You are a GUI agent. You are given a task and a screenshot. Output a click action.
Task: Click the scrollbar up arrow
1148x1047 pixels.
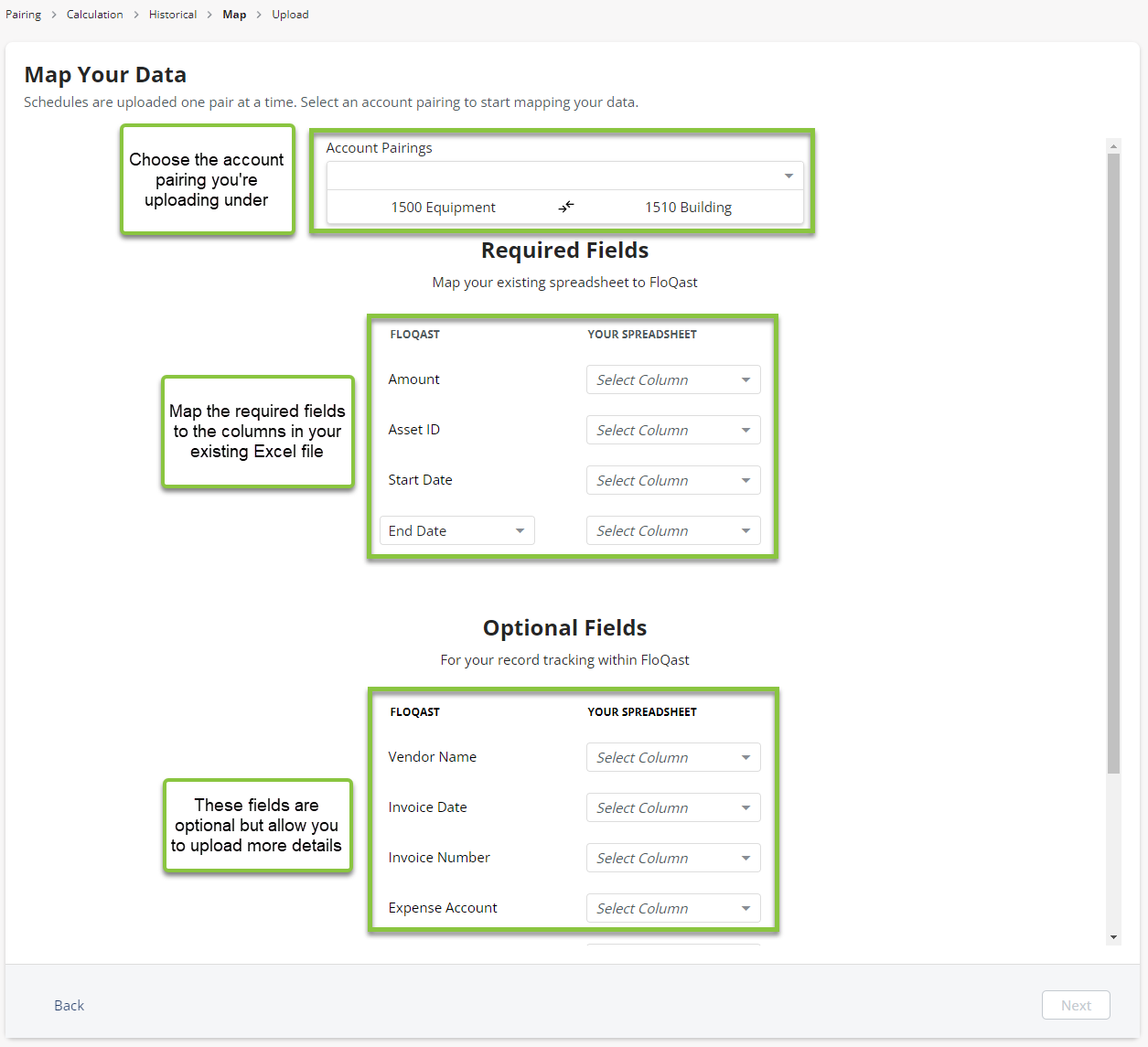point(1113,146)
